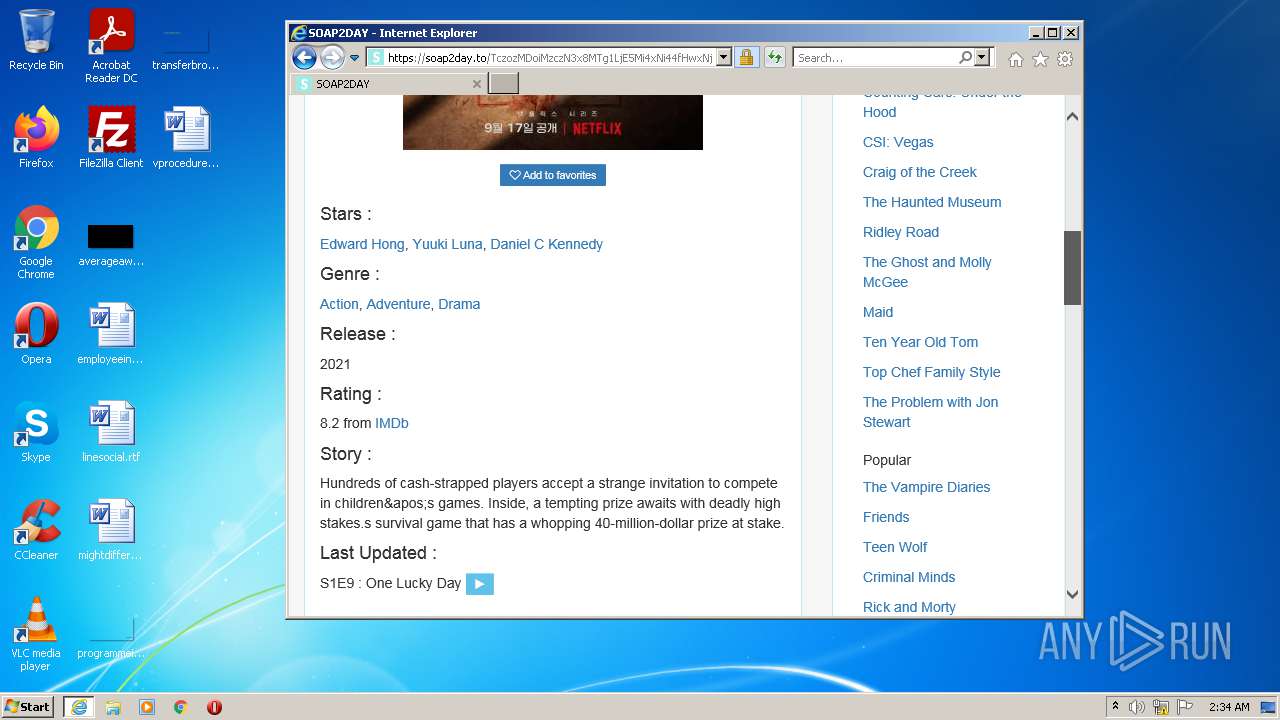This screenshot has height=720, width=1280.
Task: Close the SOAP2DAY tab
Action: 476,84
